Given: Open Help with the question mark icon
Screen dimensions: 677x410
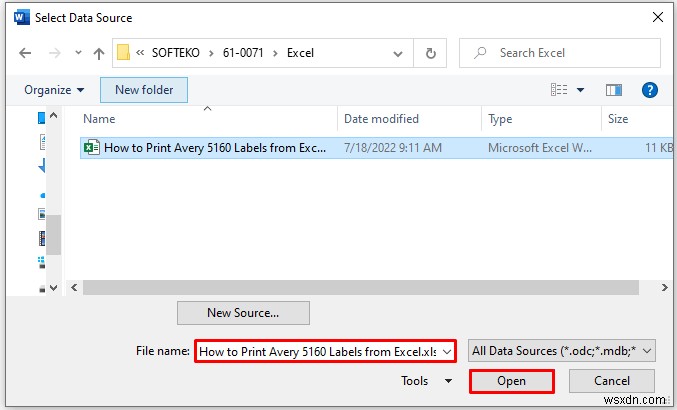Looking at the screenshot, I should [650, 90].
